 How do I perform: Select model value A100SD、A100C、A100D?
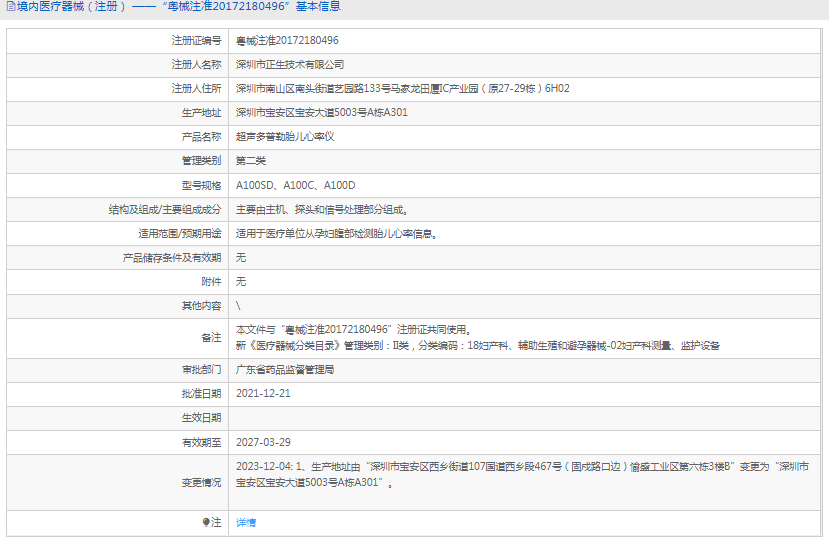point(296,185)
